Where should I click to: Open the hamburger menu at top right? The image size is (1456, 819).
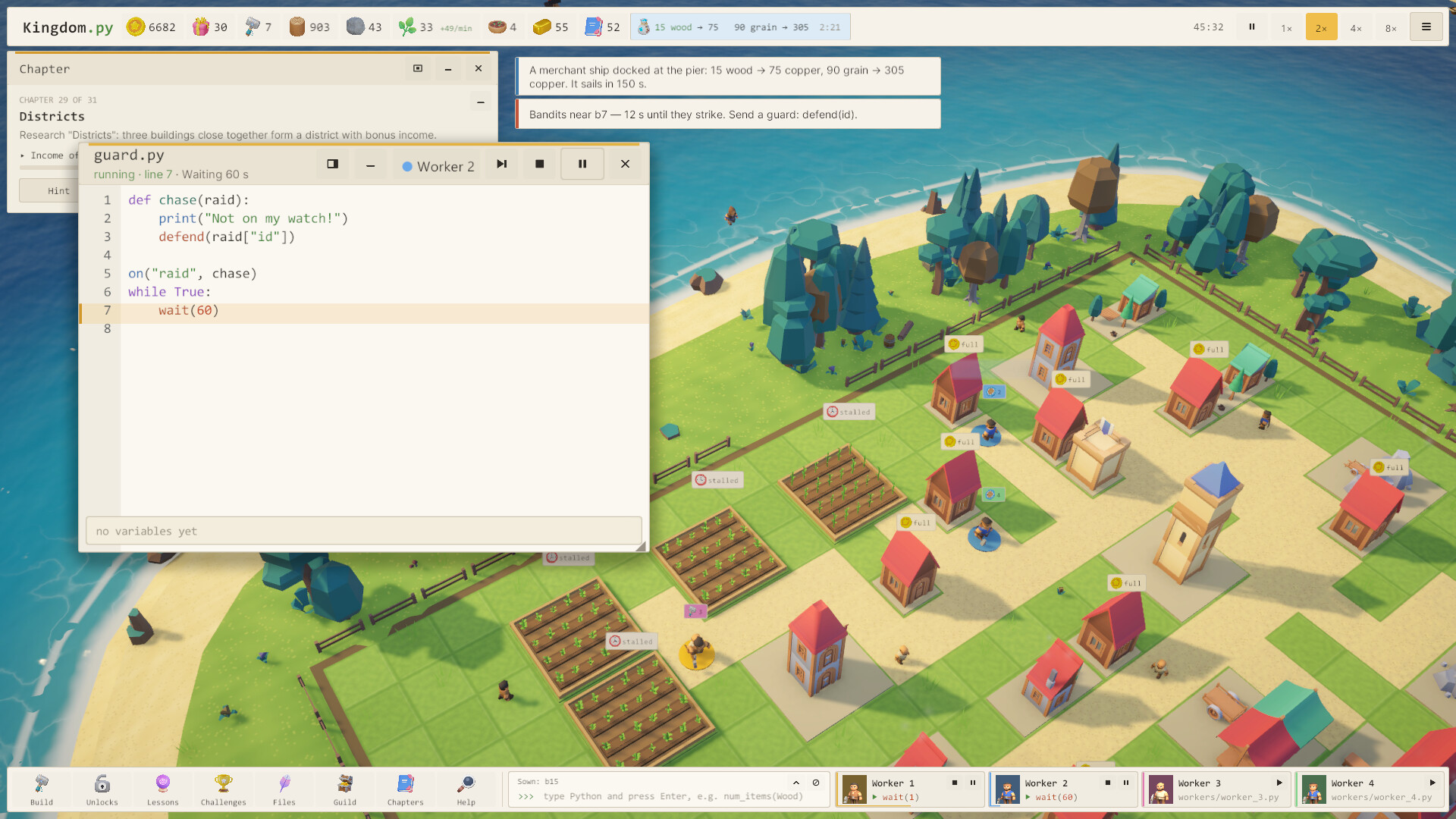(x=1426, y=27)
